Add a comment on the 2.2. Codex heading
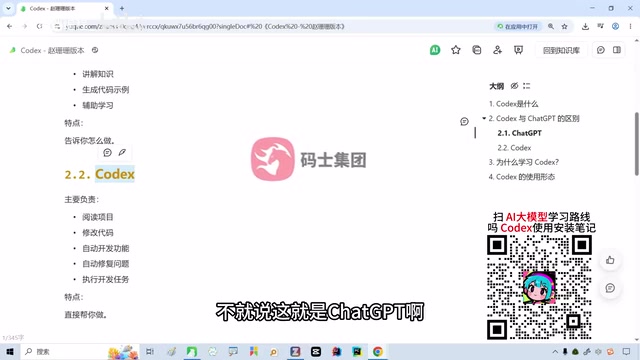The height and width of the screenshot is (360, 640). click(x=107, y=152)
